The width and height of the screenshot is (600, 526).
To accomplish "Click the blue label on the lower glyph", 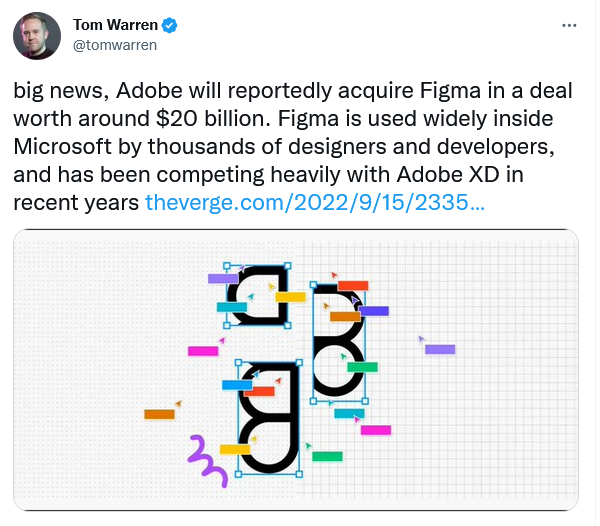I will tap(237, 385).
